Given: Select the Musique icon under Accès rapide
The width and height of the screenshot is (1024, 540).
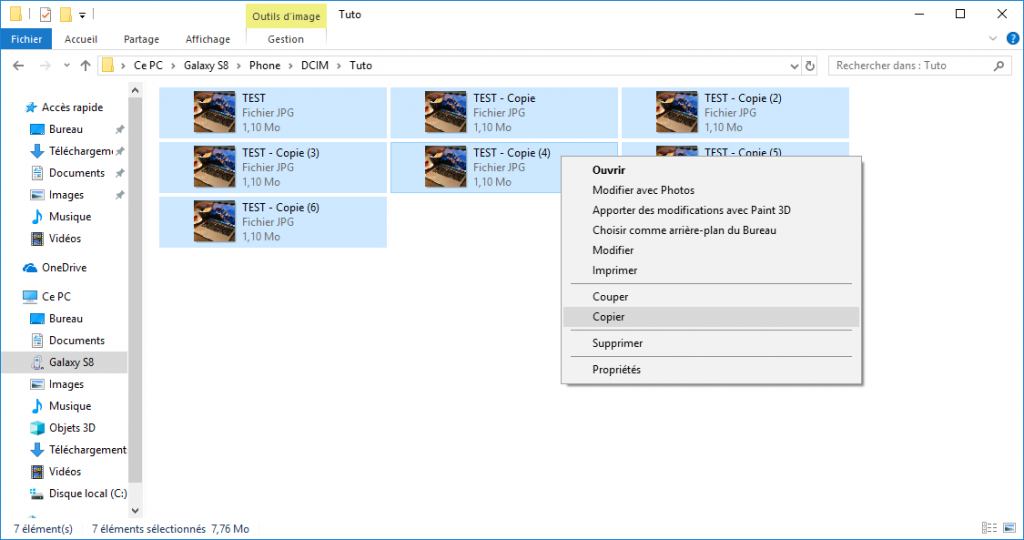Looking at the screenshot, I should (x=37, y=217).
